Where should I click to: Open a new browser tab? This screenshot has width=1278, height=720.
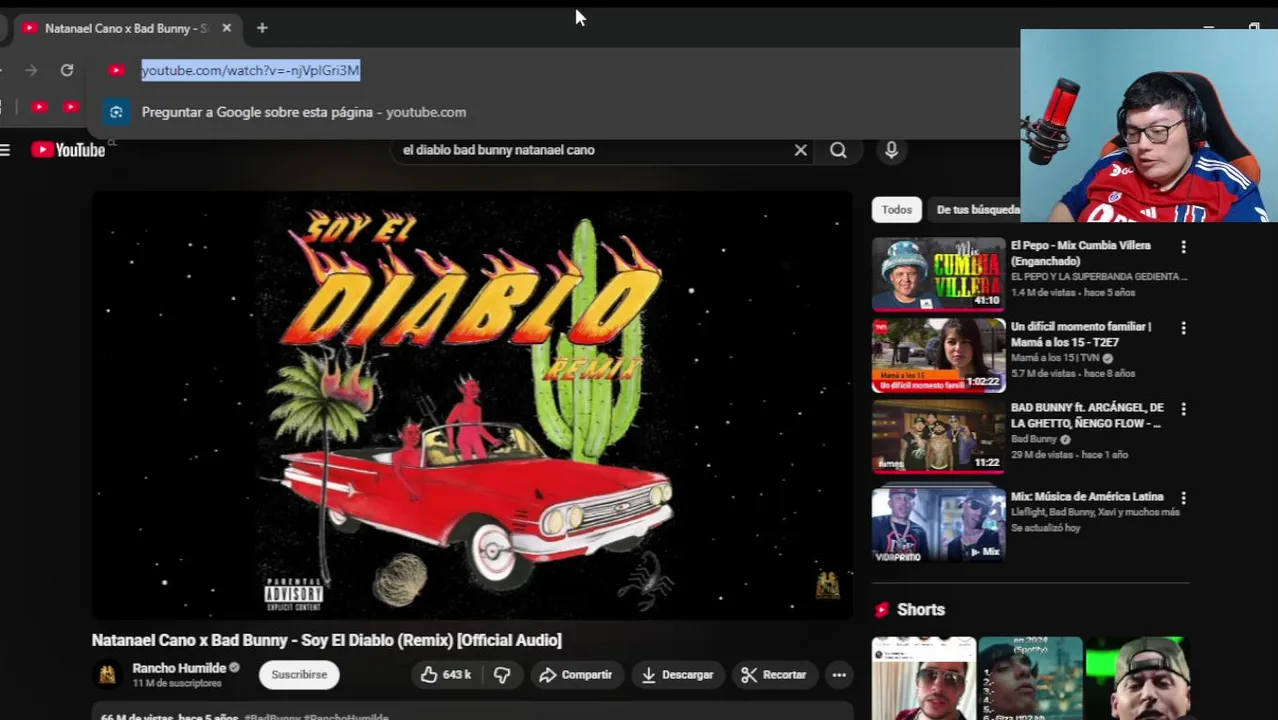[262, 28]
